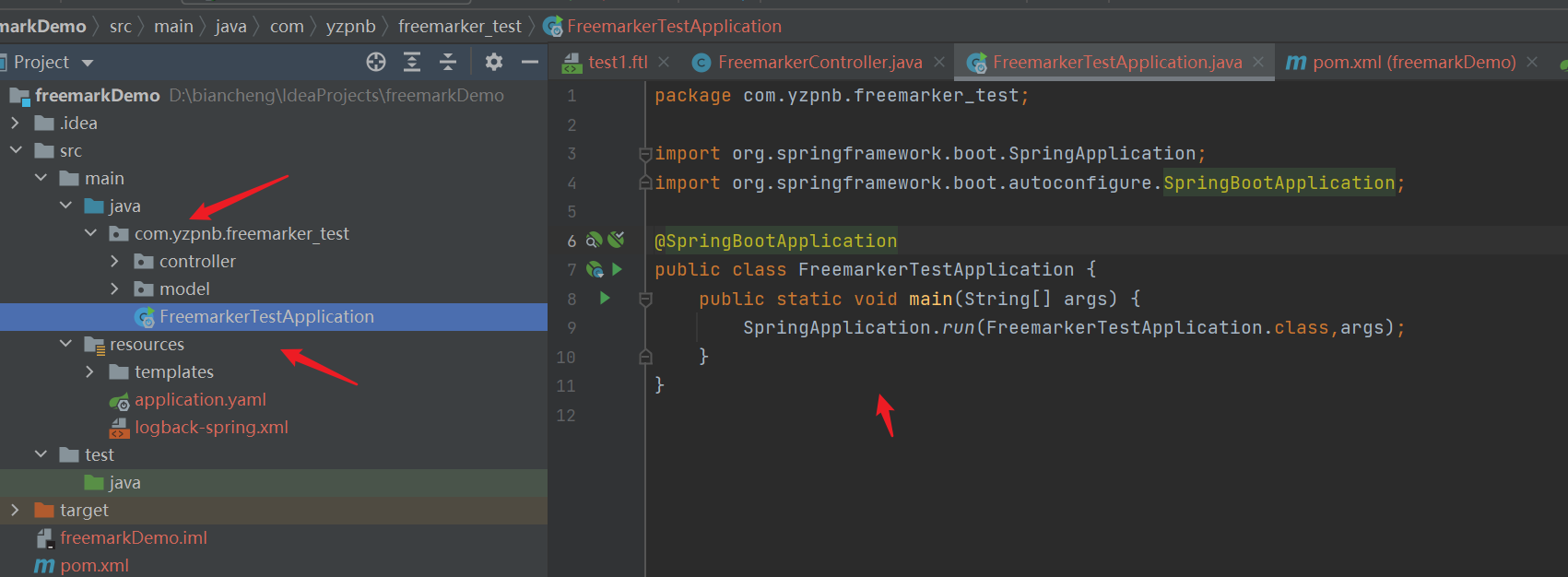This screenshot has width=1568, height=577.
Task: Select the java folder under test
Action: (x=124, y=482)
